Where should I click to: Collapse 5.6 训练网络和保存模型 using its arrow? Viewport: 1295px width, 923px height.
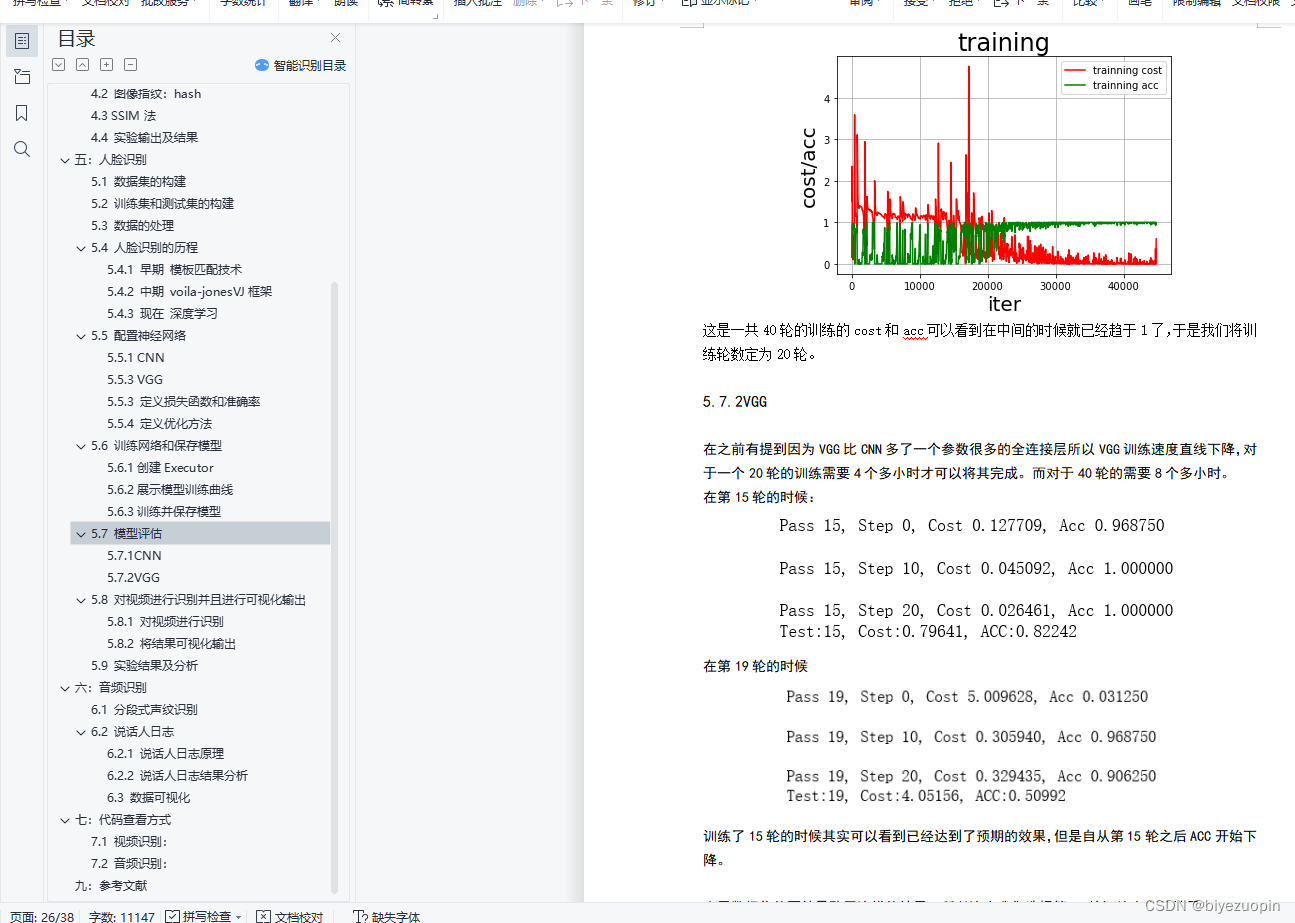pos(81,446)
